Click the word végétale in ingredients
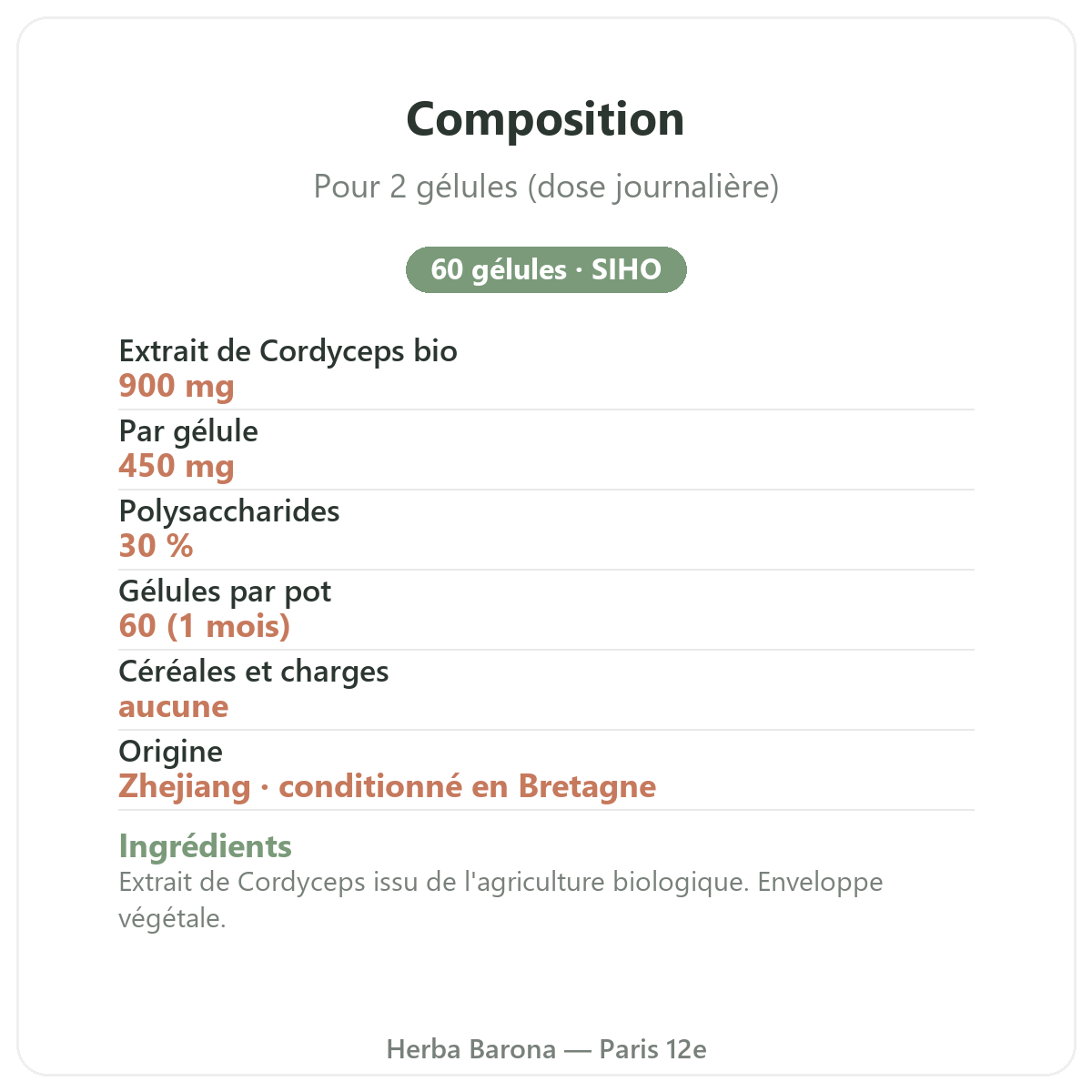Viewport: 1092px width, 1092px height. (172, 918)
